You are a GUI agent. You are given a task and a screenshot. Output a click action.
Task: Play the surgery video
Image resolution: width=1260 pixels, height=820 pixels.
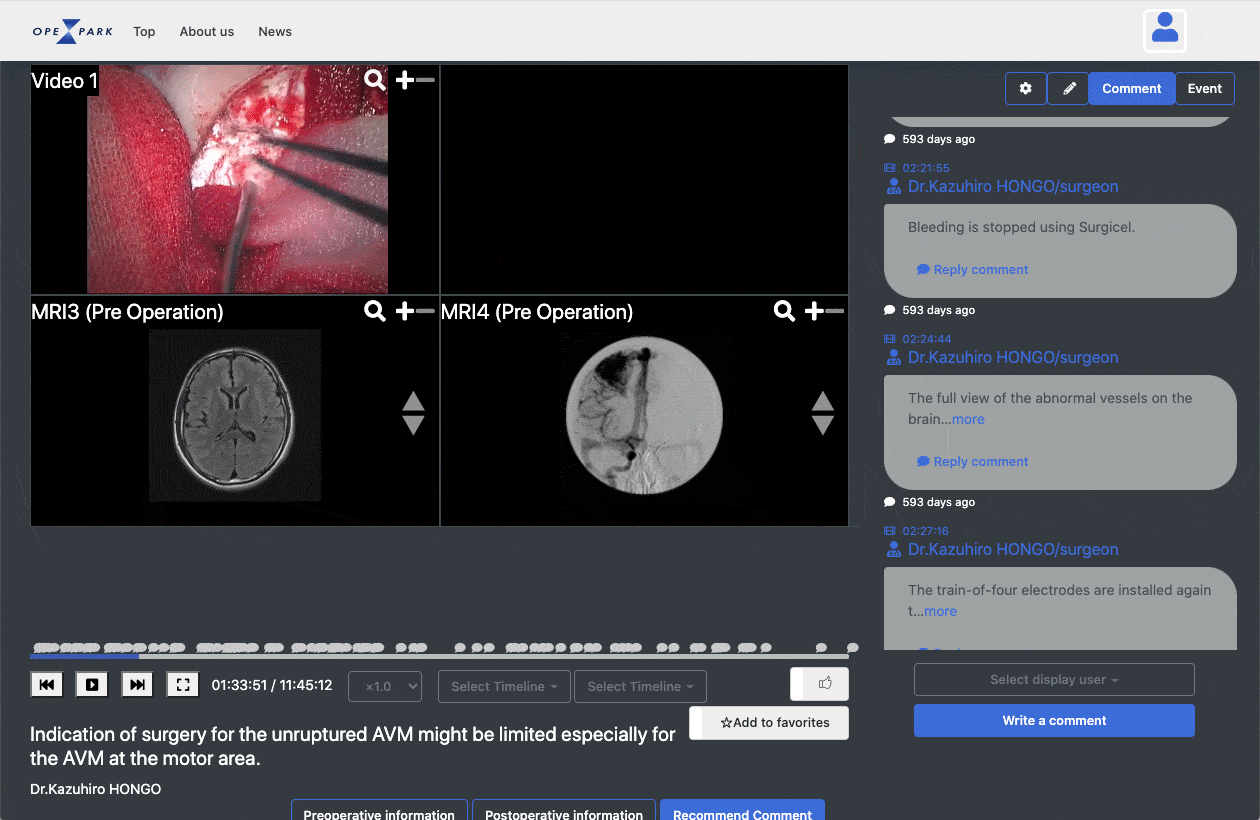(x=92, y=685)
